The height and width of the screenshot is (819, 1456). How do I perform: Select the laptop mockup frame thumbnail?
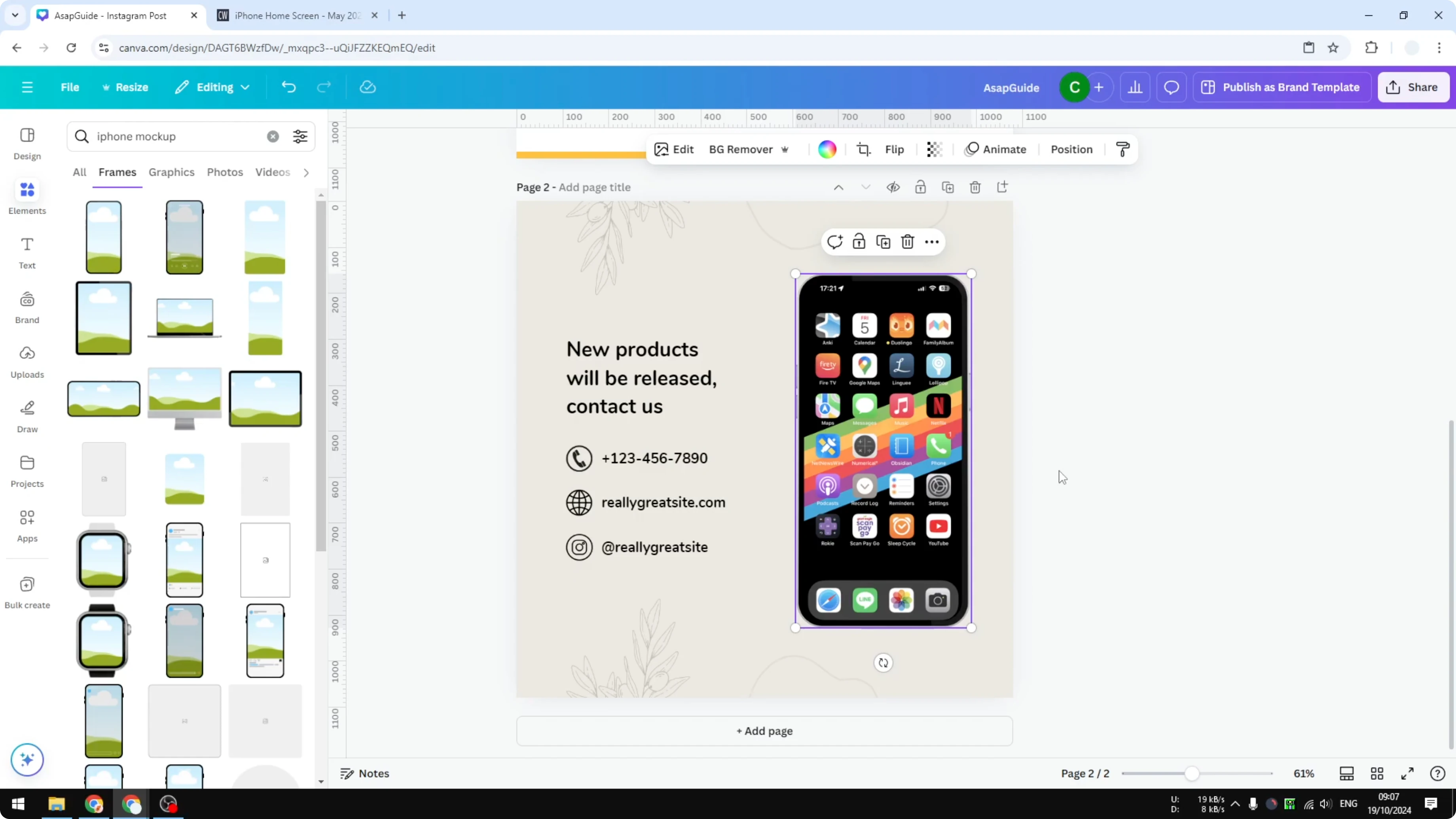184,318
